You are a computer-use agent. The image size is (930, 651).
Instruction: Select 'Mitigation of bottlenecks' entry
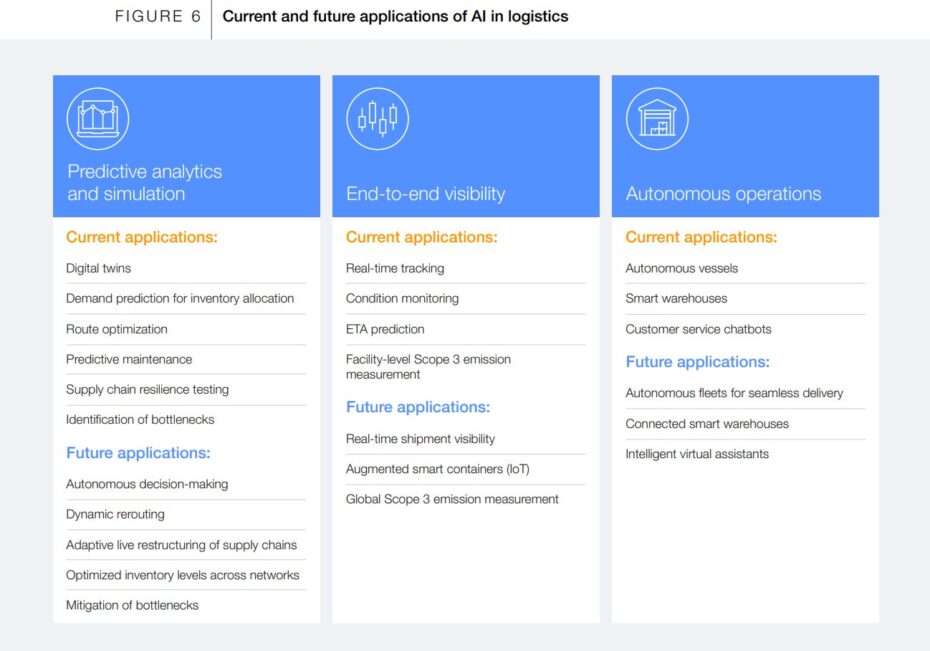(x=132, y=605)
